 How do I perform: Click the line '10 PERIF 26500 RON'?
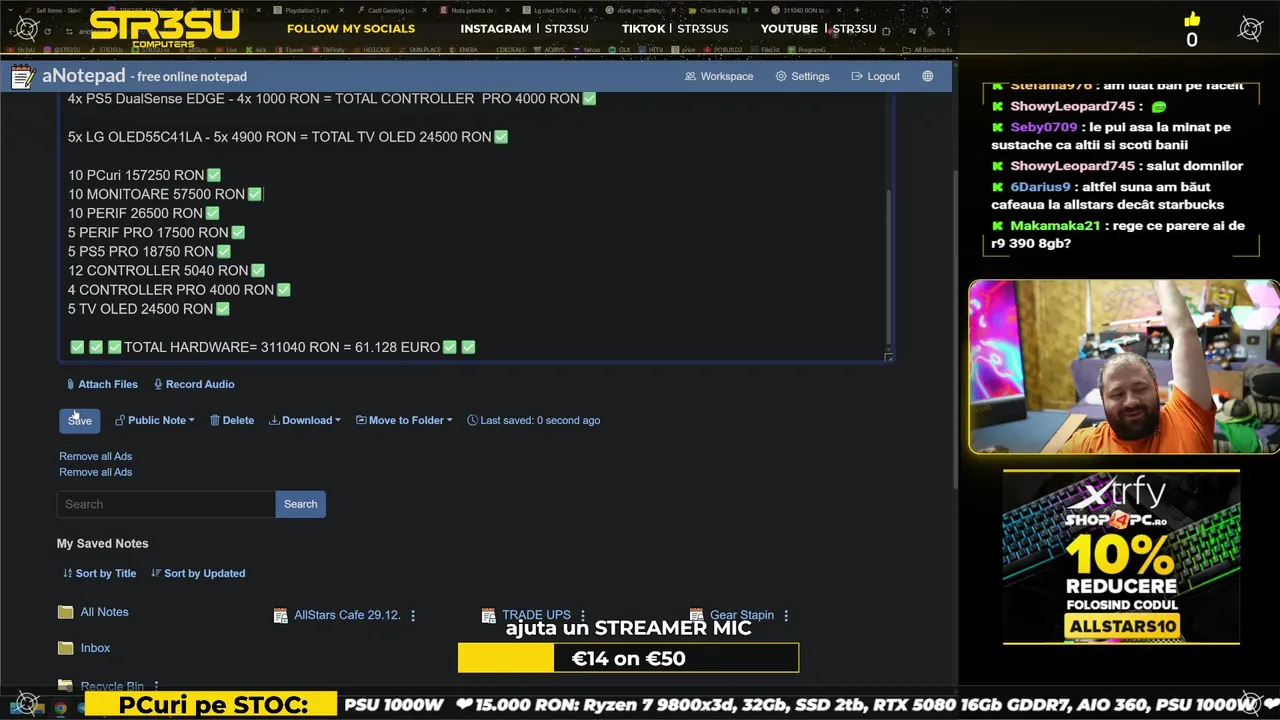[143, 213]
